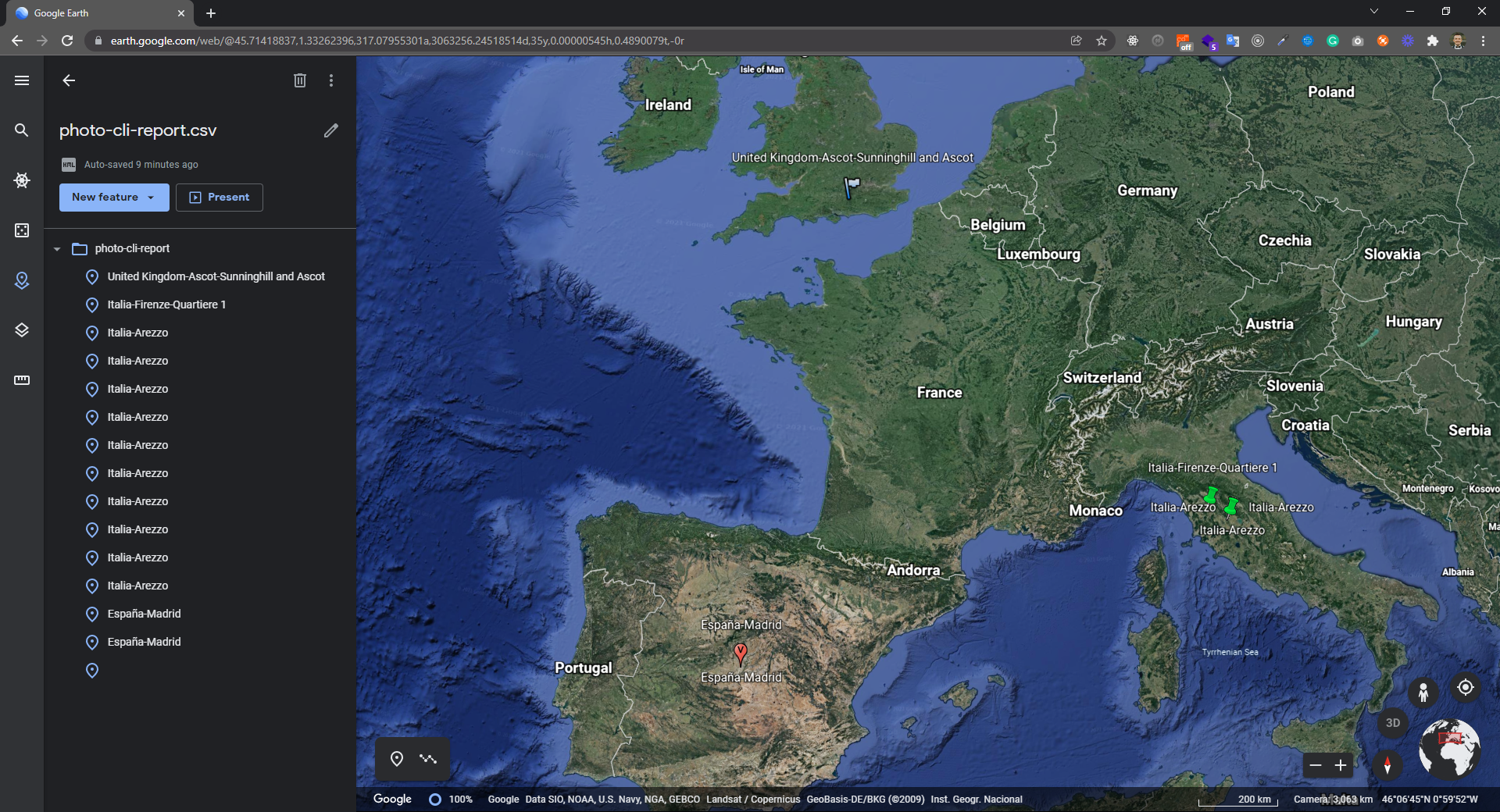Toggle the 3D view button

1393,723
